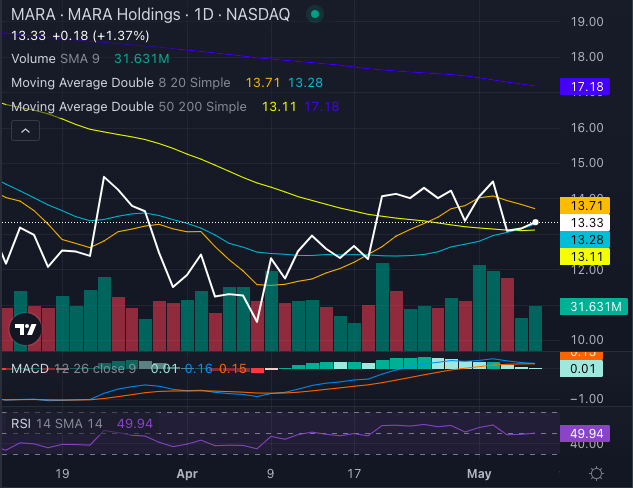The image size is (633, 488).
Task: Select the MARA Holdings symbol title
Action: [x=150, y=15]
